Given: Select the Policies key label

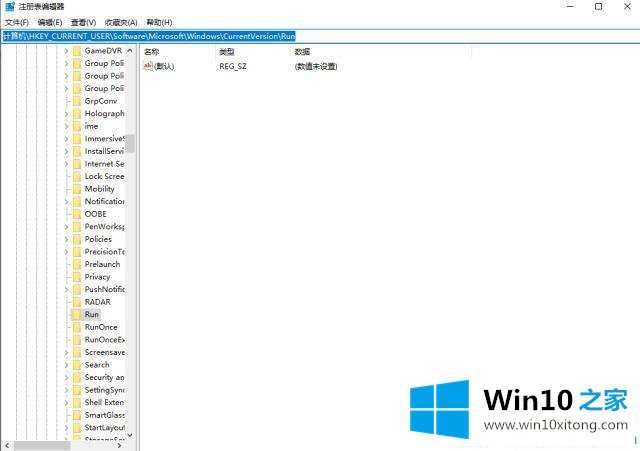Looking at the screenshot, I should coord(98,239).
